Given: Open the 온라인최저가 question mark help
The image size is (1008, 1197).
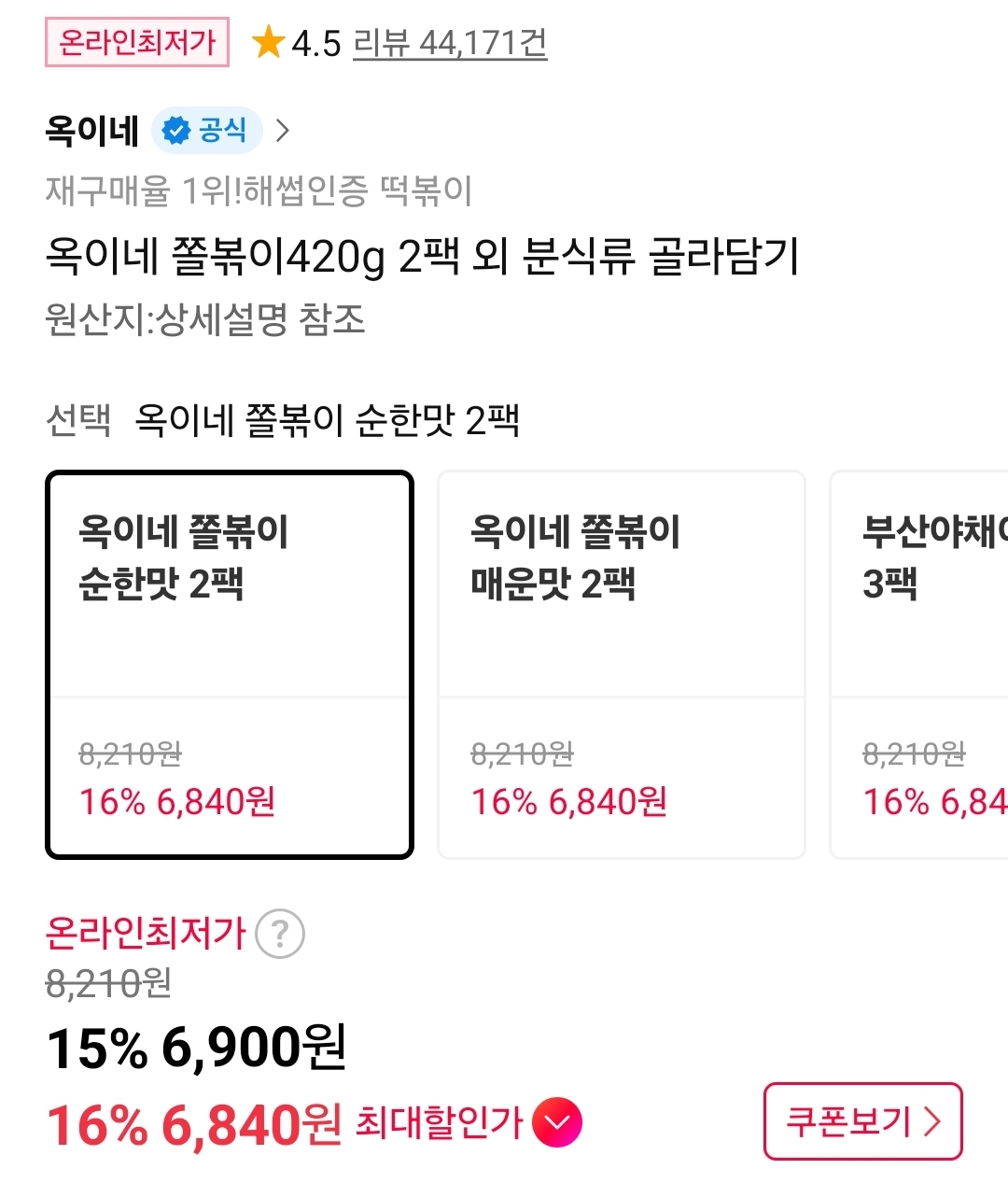Looking at the screenshot, I should pos(280,933).
